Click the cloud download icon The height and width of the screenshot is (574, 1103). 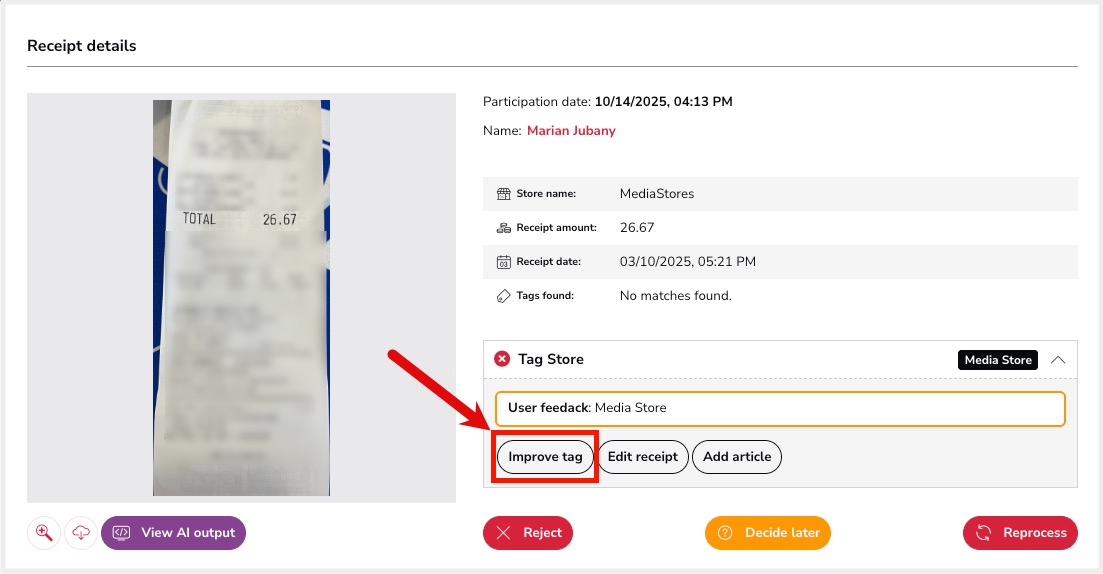81,533
